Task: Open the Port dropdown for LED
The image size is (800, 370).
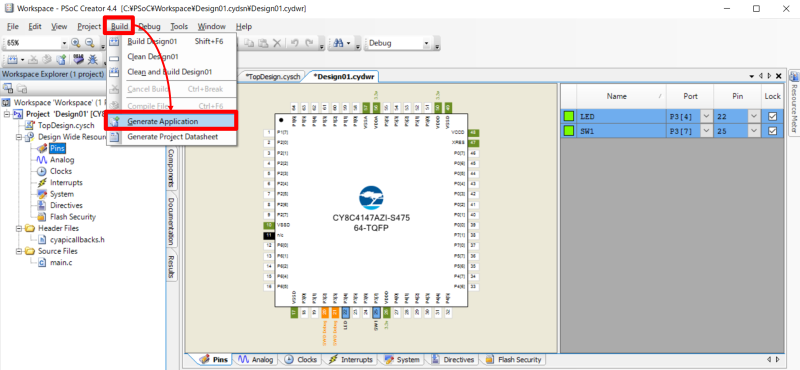Action: click(706, 116)
